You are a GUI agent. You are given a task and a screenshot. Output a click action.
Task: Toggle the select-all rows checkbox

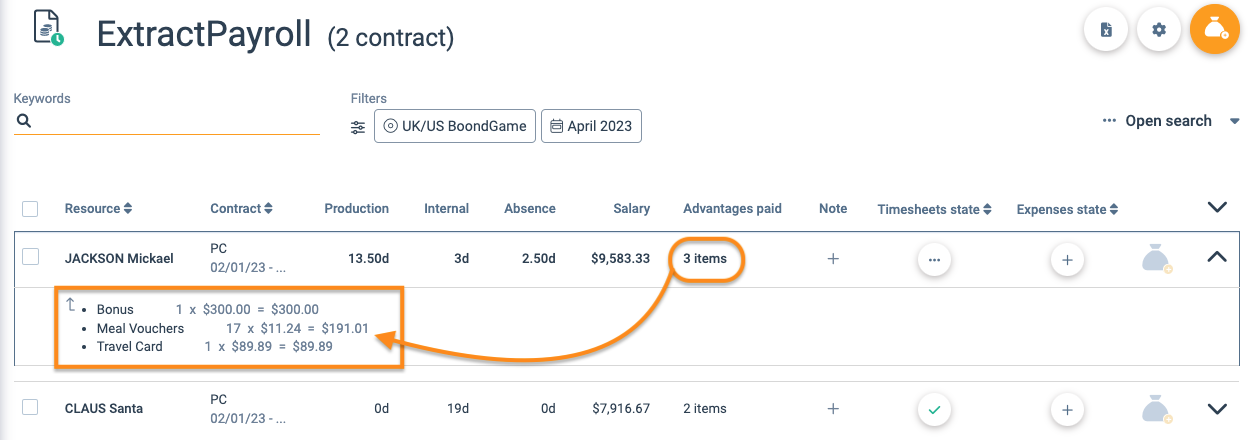(x=30, y=209)
